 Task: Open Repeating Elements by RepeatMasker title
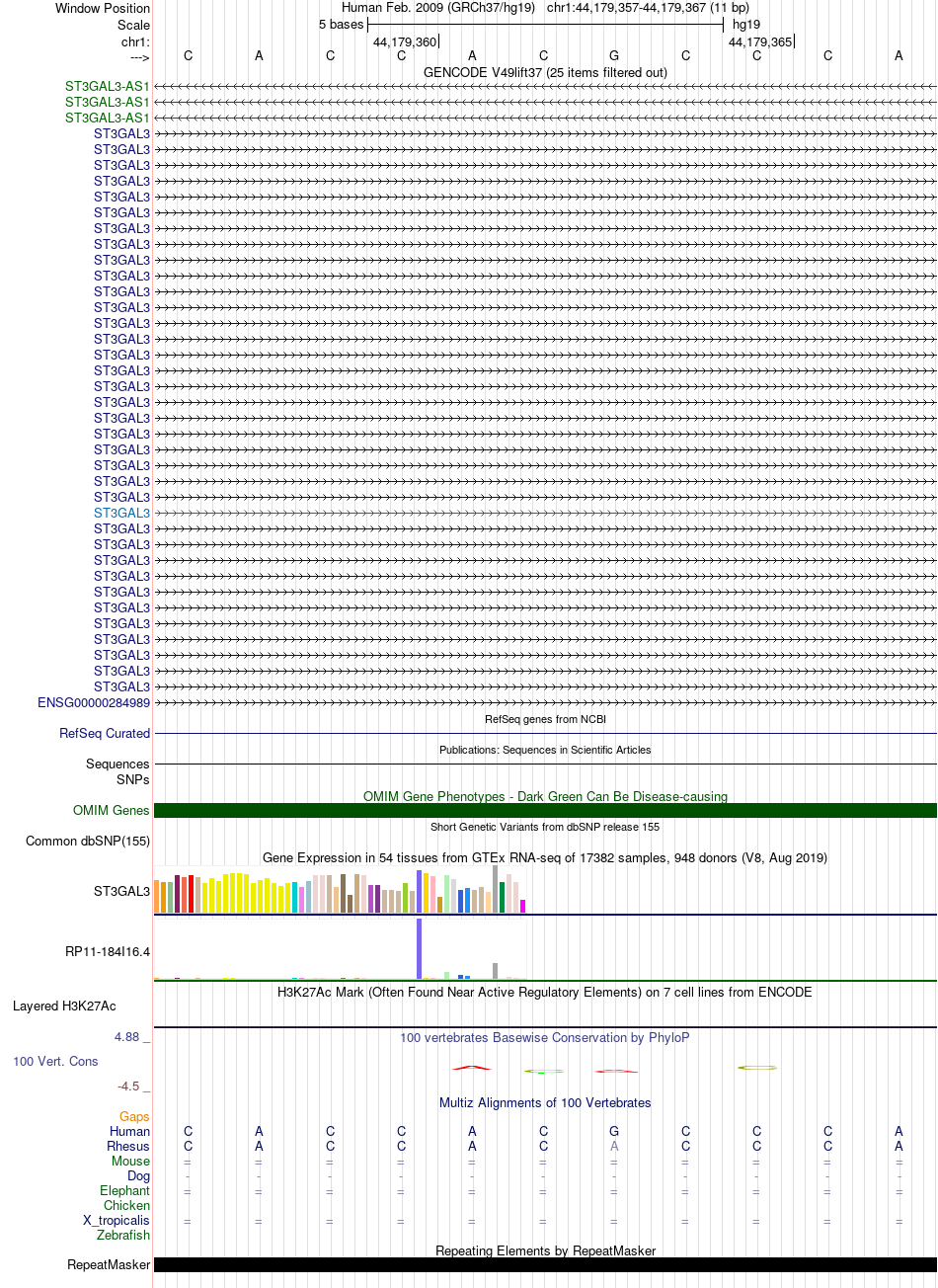pyautogui.click(x=545, y=1250)
